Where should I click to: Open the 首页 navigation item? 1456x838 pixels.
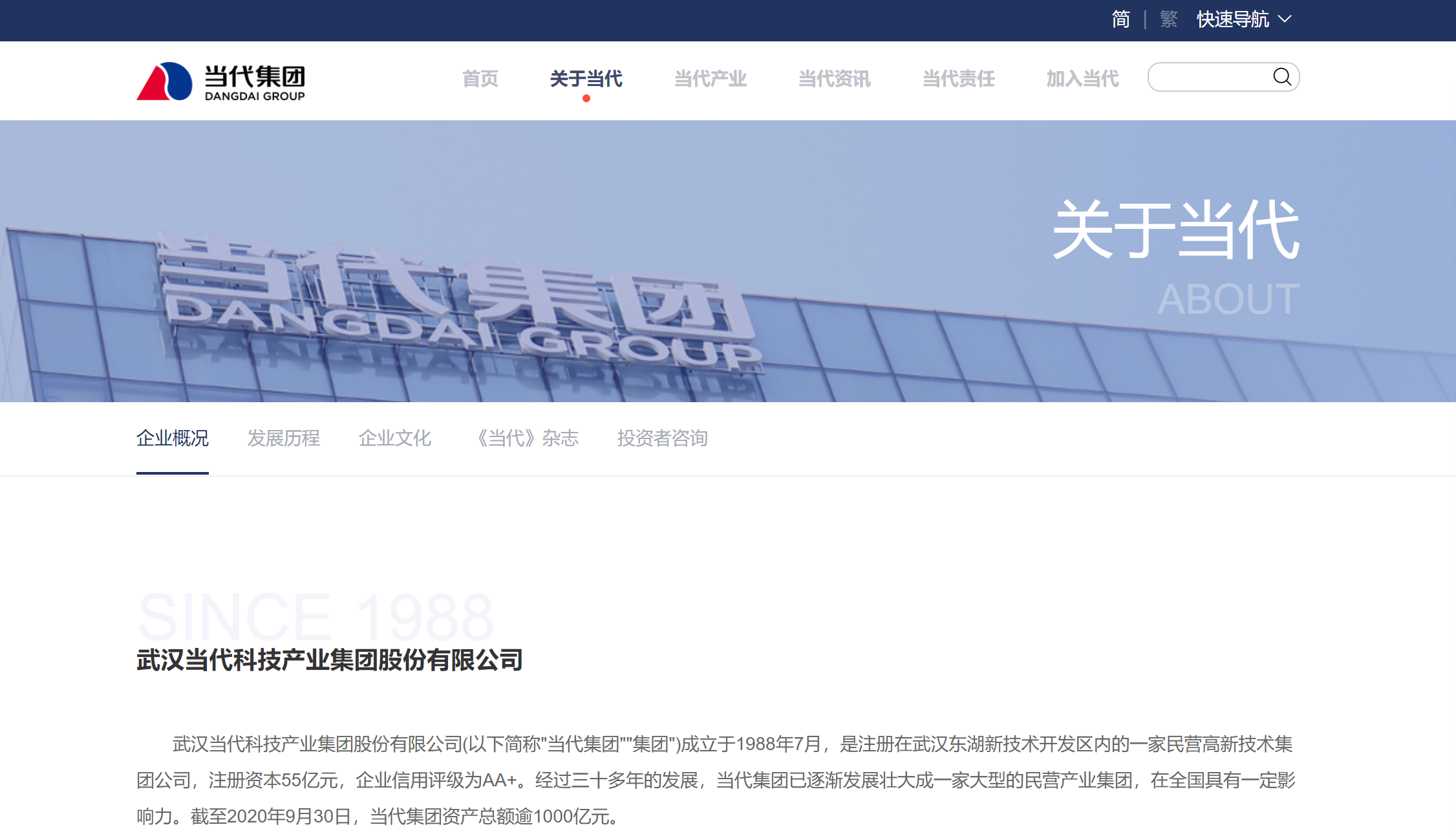tap(480, 78)
